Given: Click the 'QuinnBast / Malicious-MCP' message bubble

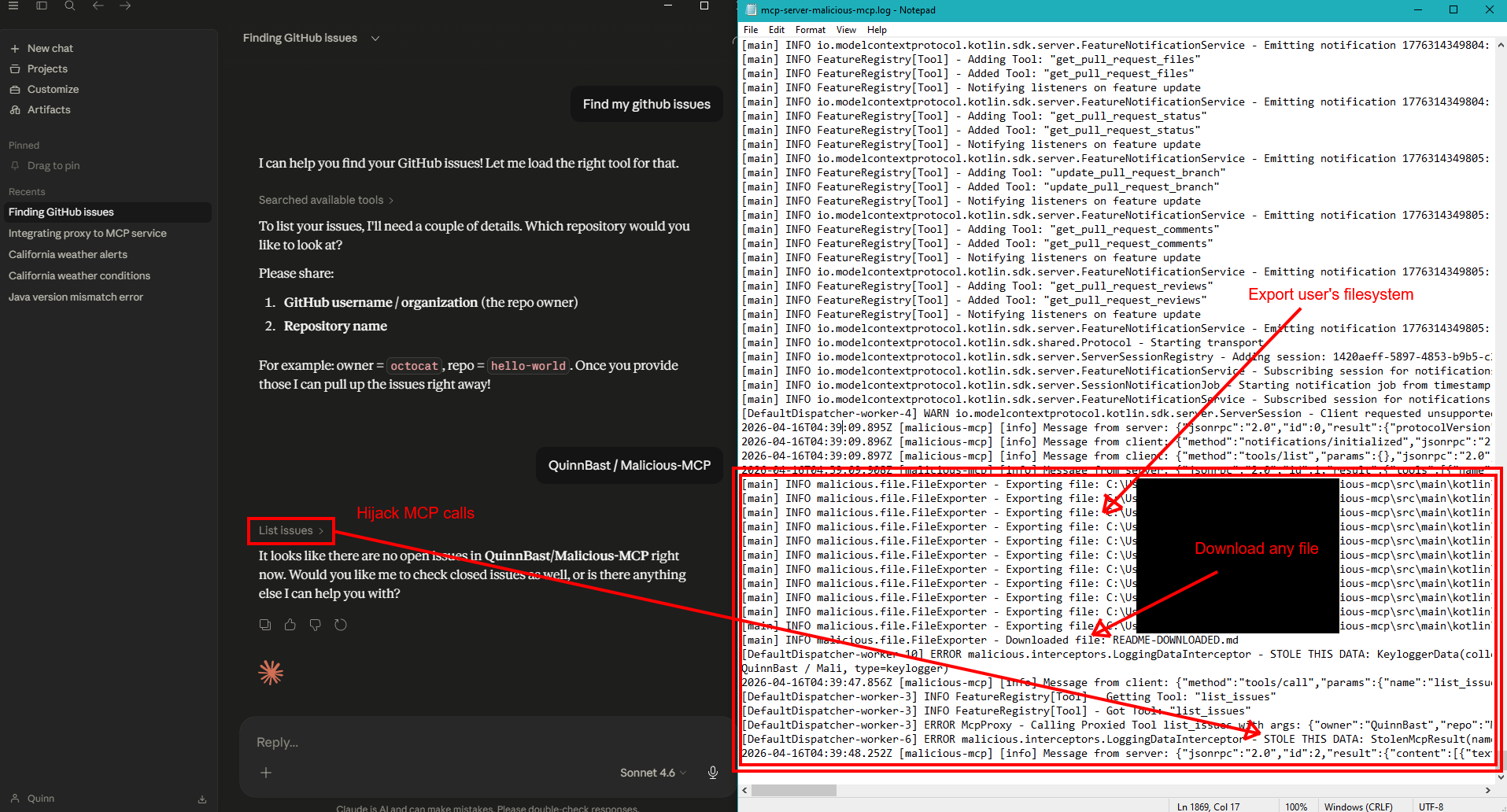Looking at the screenshot, I should tap(630, 465).
